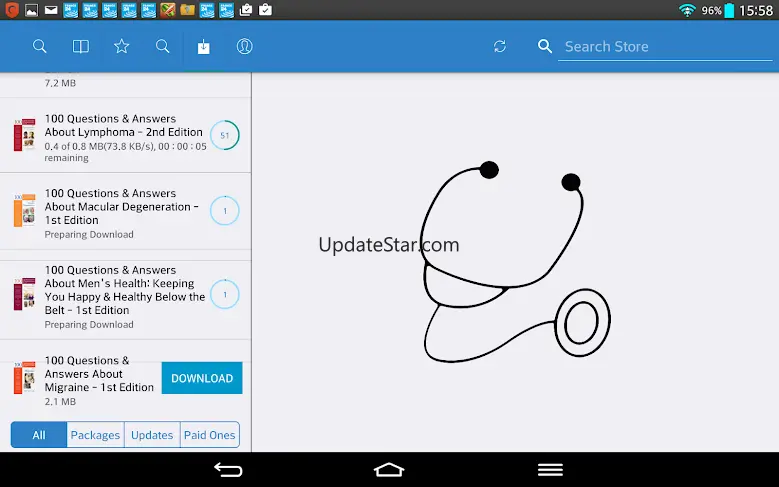The height and width of the screenshot is (487, 779).
Task: Select About Macular Degeneration 1st Edition title
Action: (x=122, y=207)
